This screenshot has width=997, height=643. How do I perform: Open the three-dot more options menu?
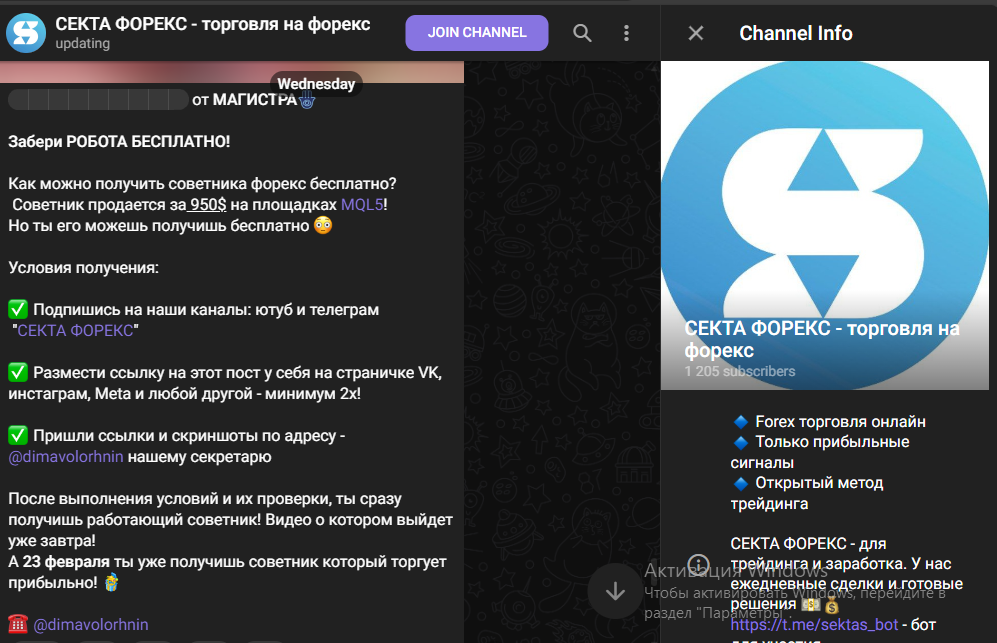(x=626, y=33)
